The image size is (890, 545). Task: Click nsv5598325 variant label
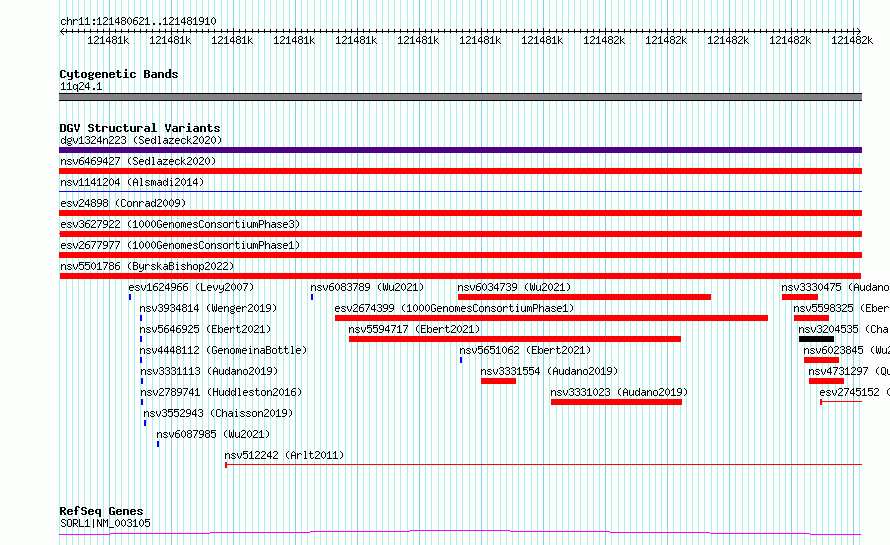click(842, 308)
